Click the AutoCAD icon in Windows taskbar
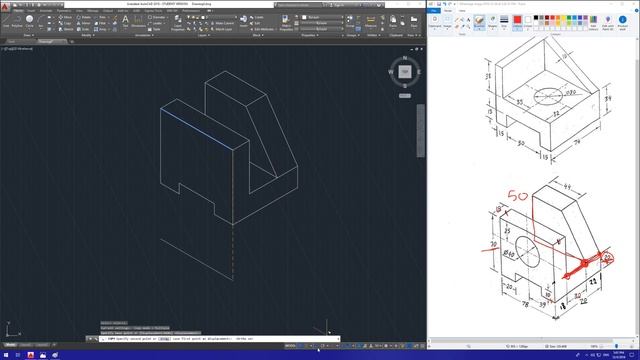Screen dimensions: 640x360 tap(30, 355)
